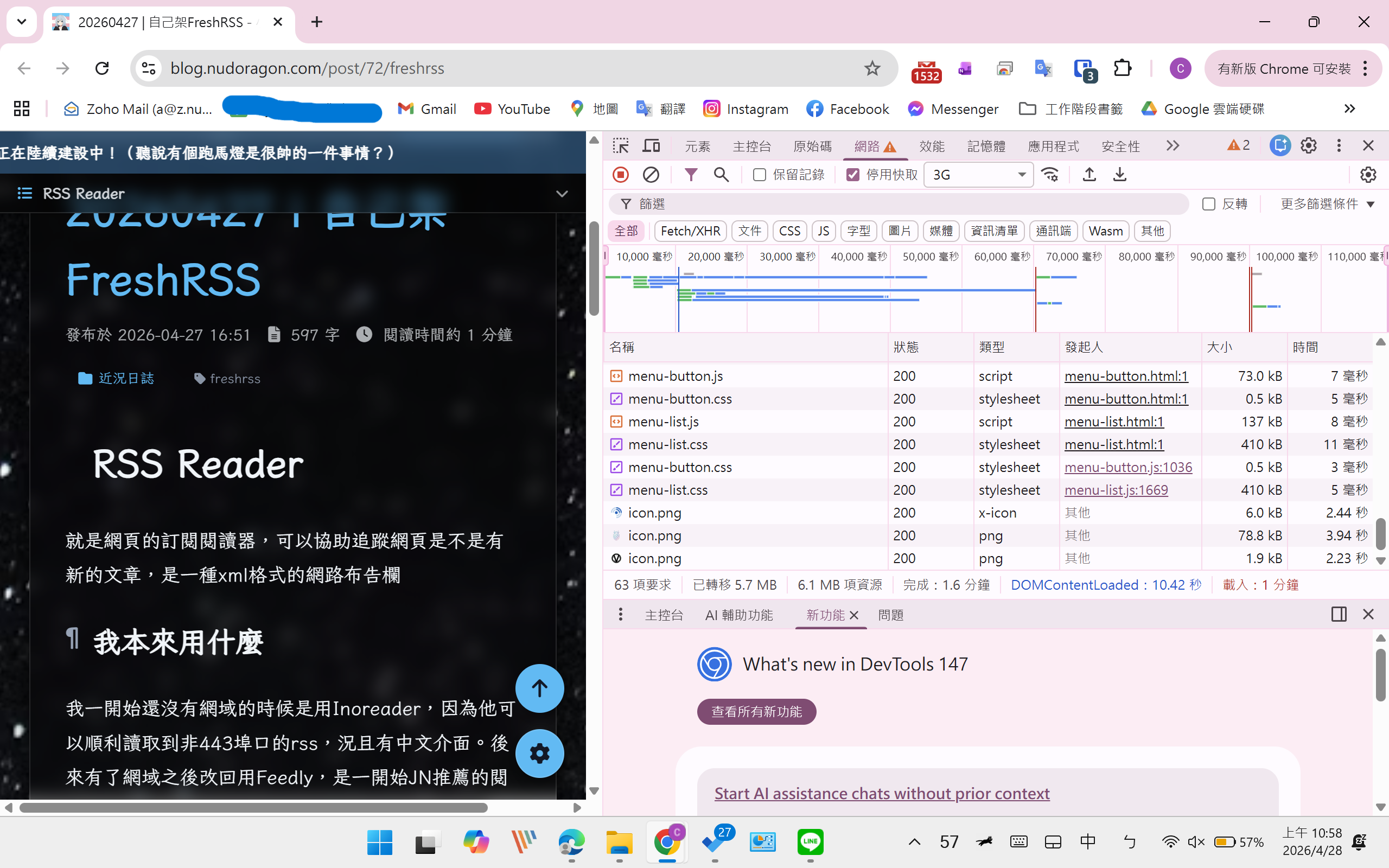The height and width of the screenshot is (868, 1389).
Task: Switch to the 元素 tab
Action: pyautogui.click(x=697, y=146)
